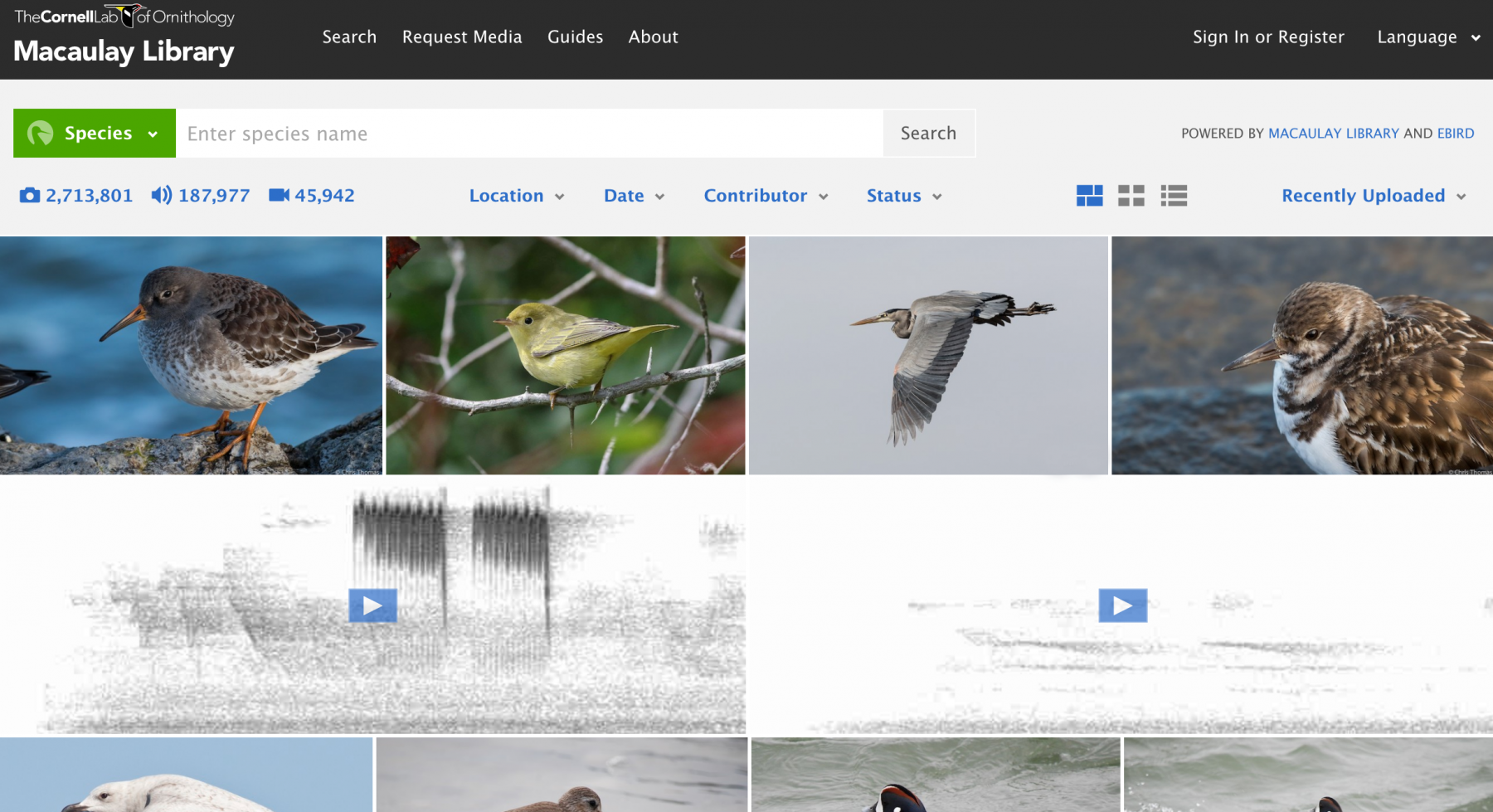
Task: Open the flying heron photo
Action: tap(928, 355)
